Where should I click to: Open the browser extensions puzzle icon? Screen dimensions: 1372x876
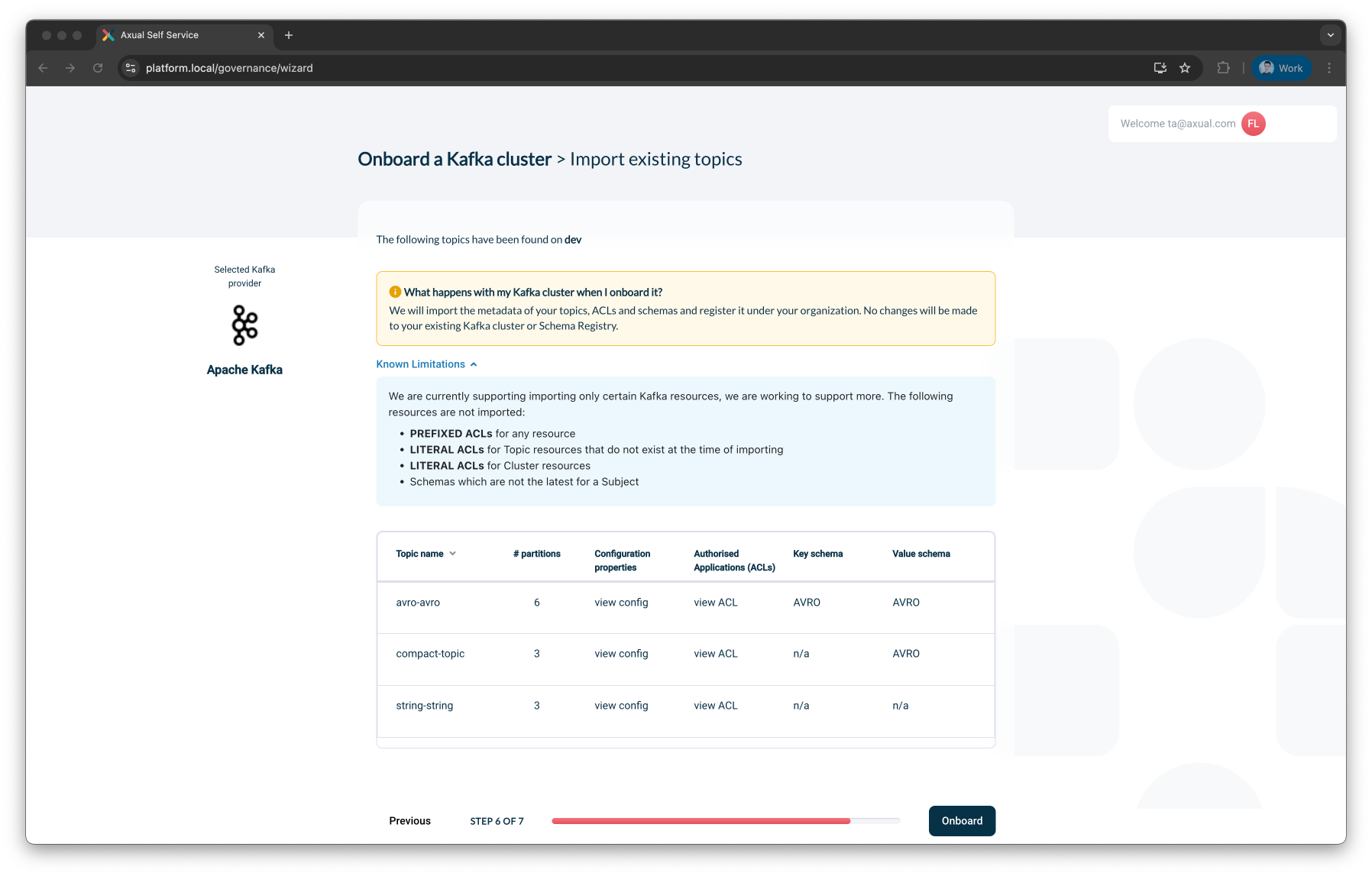tap(1223, 68)
